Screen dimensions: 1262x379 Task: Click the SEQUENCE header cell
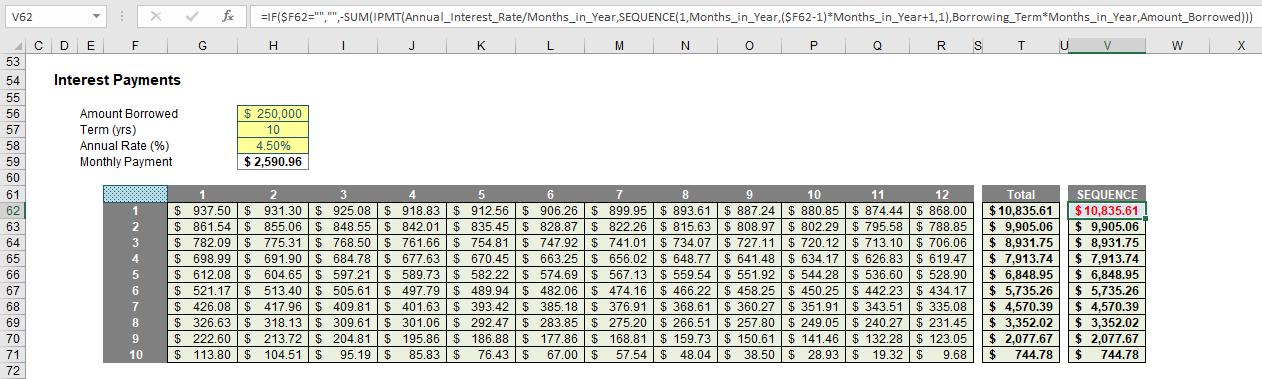pos(1106,194)
